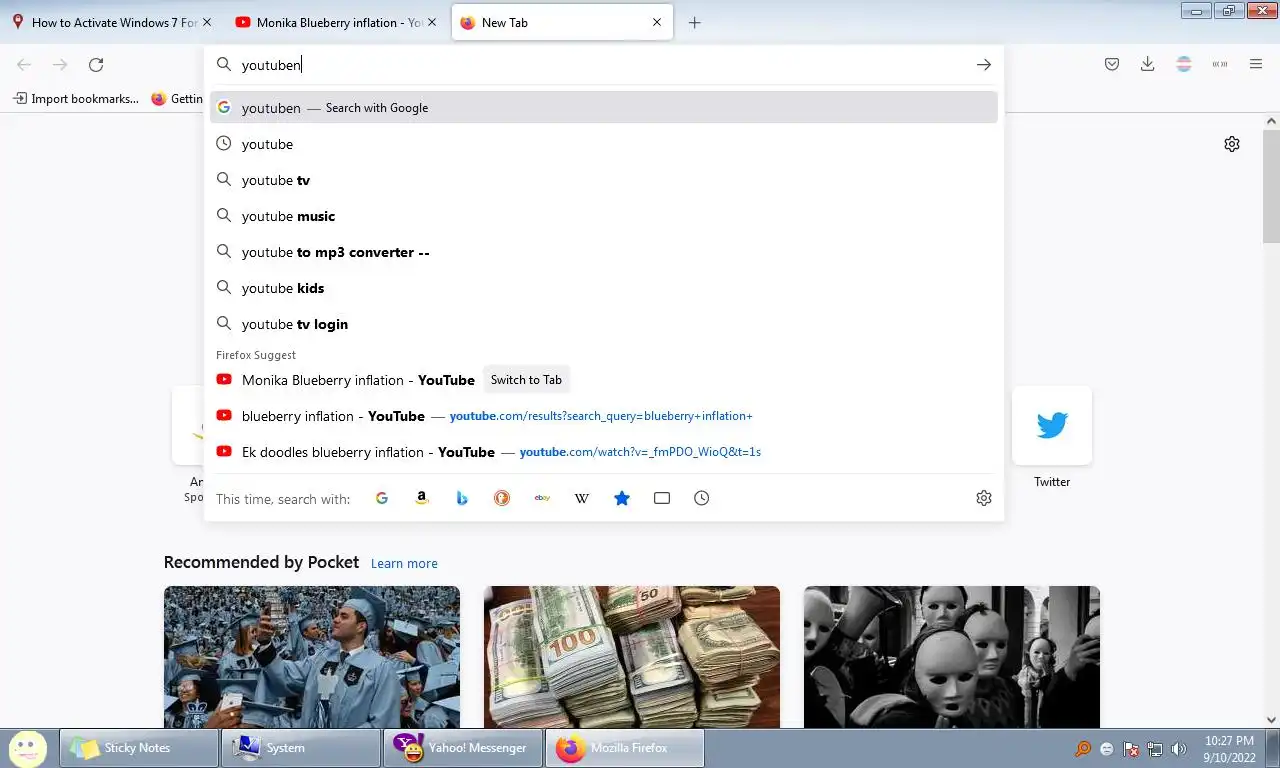Click the 'Firefox Suggest' label

[x=256, y=355]
